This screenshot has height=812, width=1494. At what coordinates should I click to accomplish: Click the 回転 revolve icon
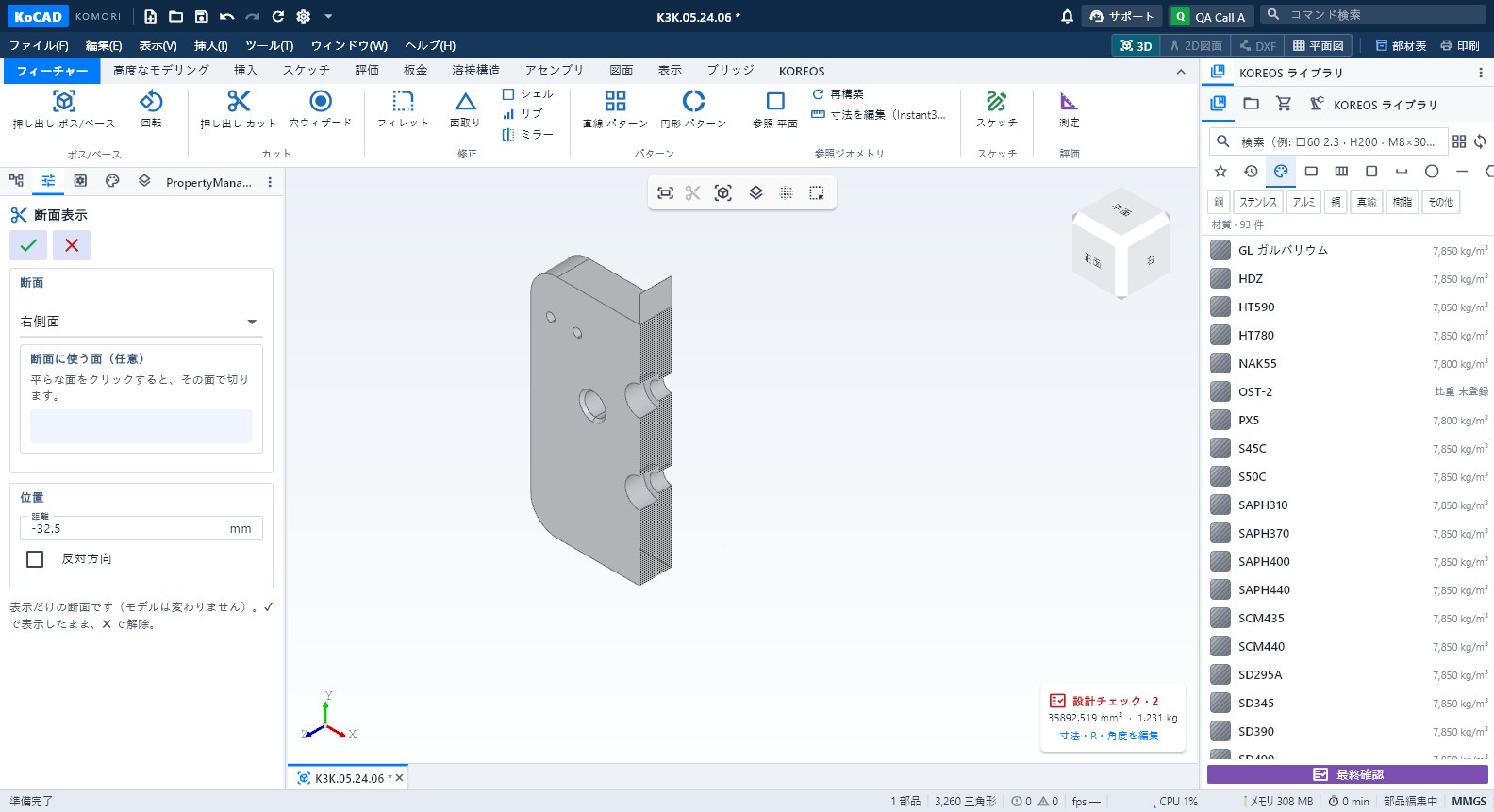[151, 101]
